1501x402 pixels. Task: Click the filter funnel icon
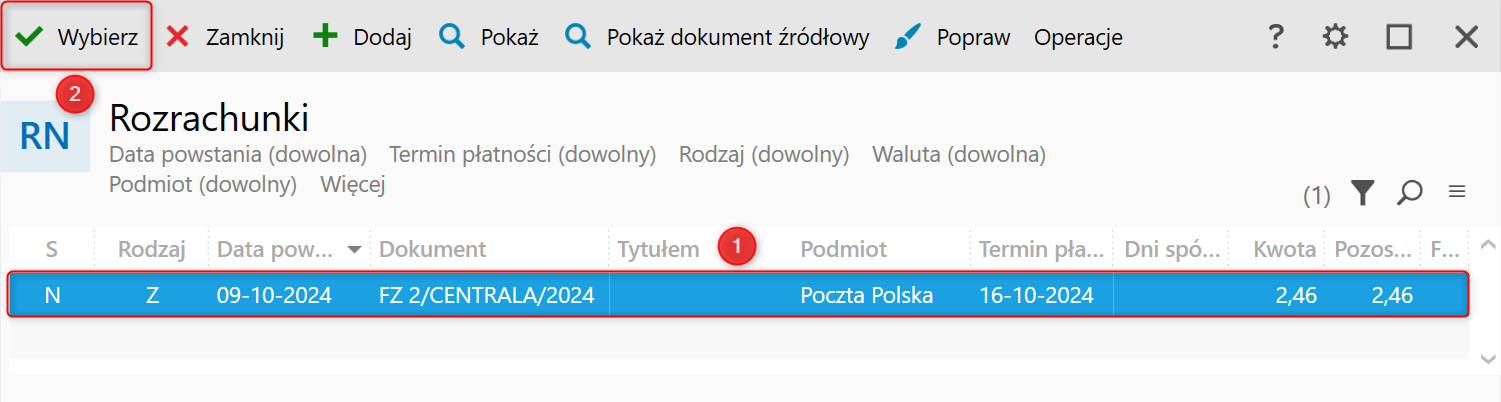[1362, 193]
